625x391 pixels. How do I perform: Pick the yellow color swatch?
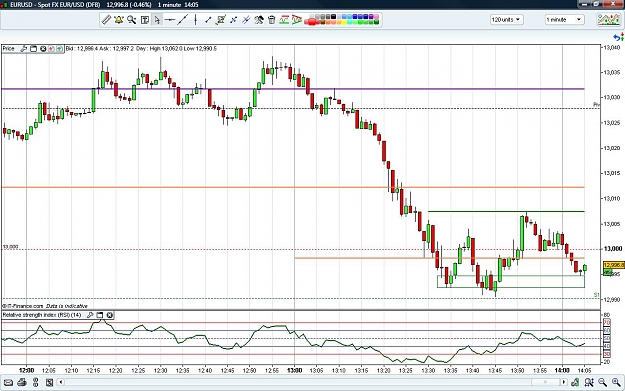(x=343, y=22)
